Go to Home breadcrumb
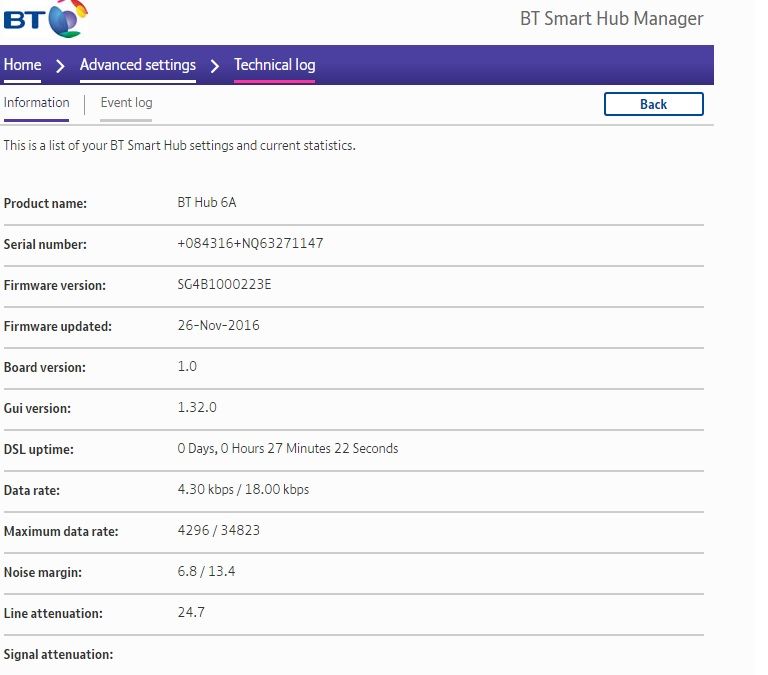This screenshot has height=675, width=768. 23,65
